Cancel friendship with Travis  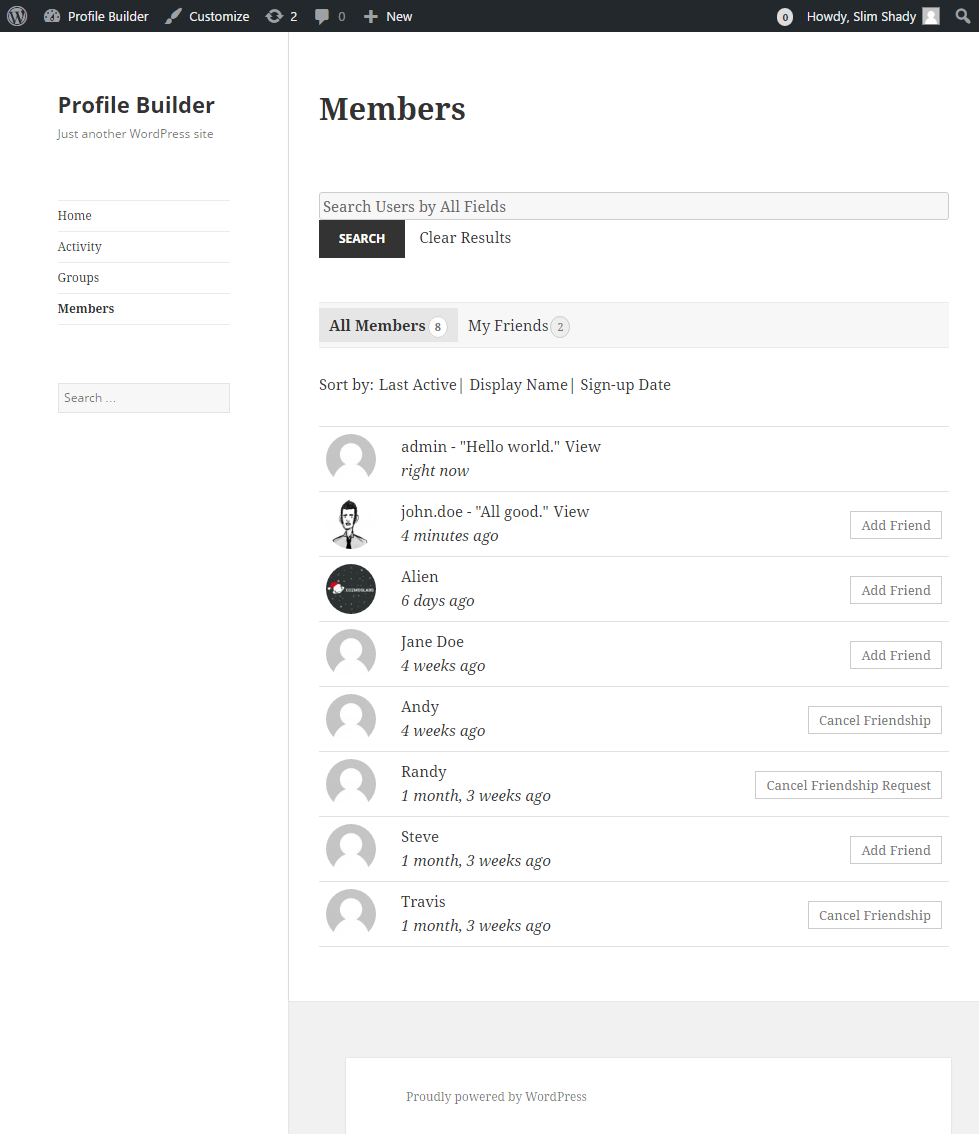pos(874,914)
